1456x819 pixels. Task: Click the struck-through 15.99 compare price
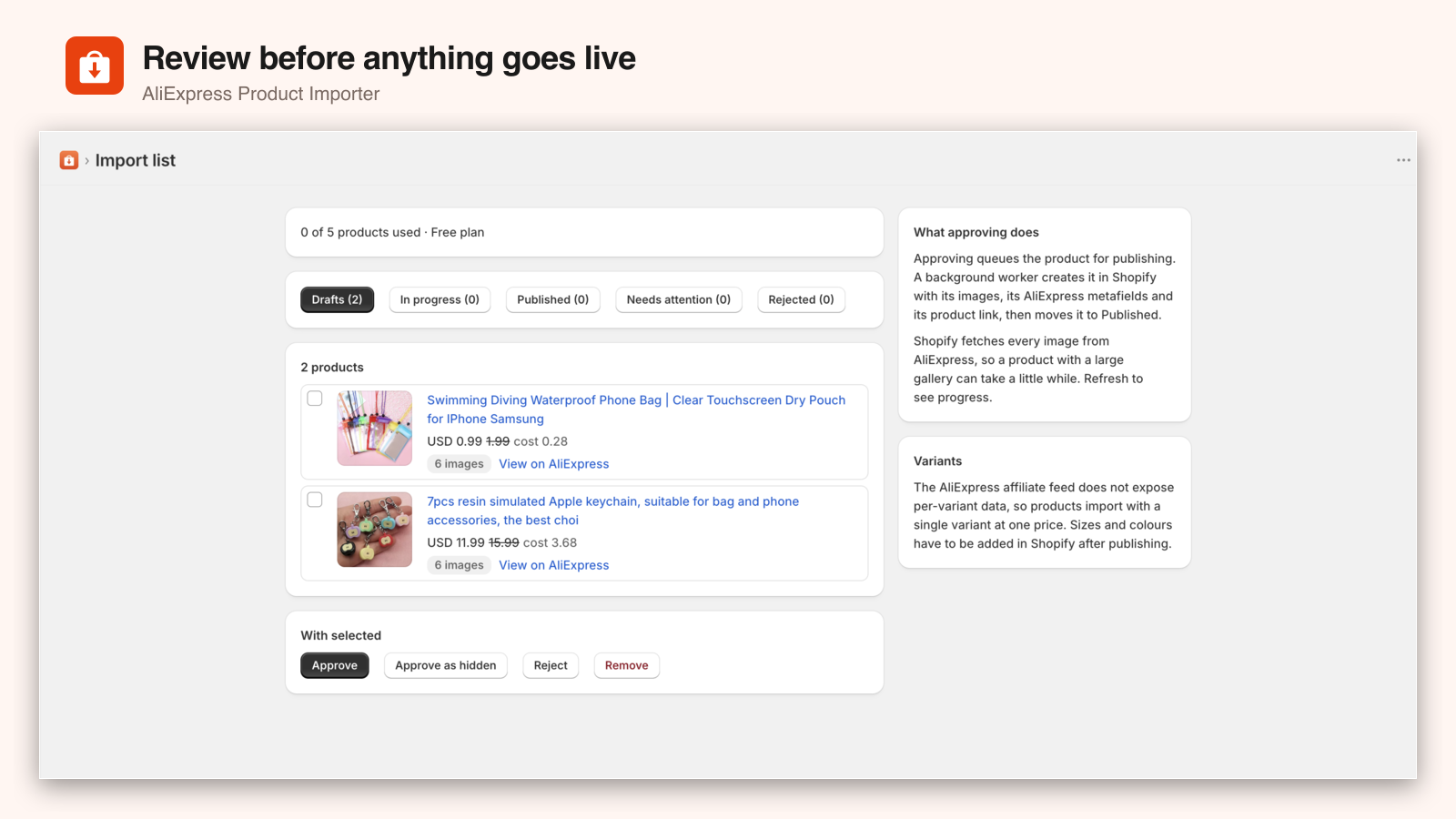[504, 542]
